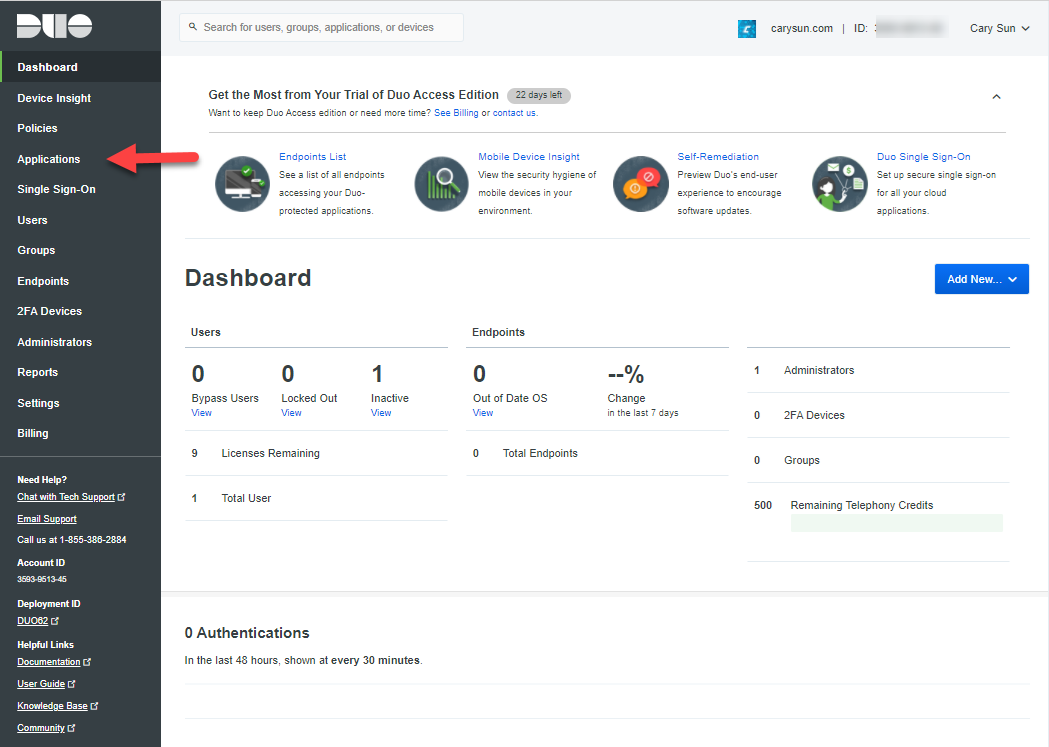This screenshot has height=747, width=1049.
Task: Open the Knowledge Base link
Action: click(52, 706)
